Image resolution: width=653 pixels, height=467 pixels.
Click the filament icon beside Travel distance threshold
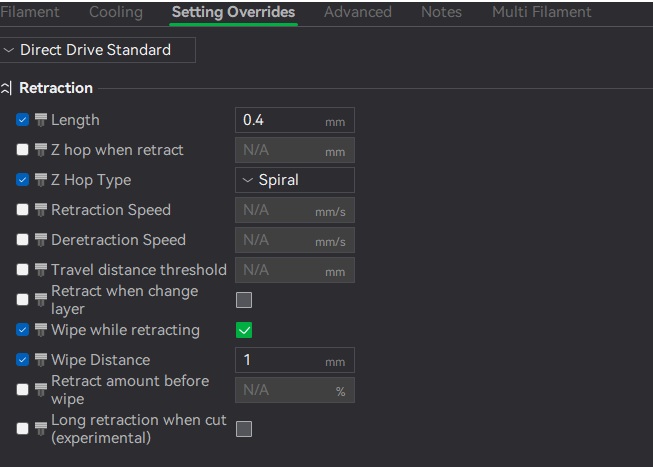41,270
